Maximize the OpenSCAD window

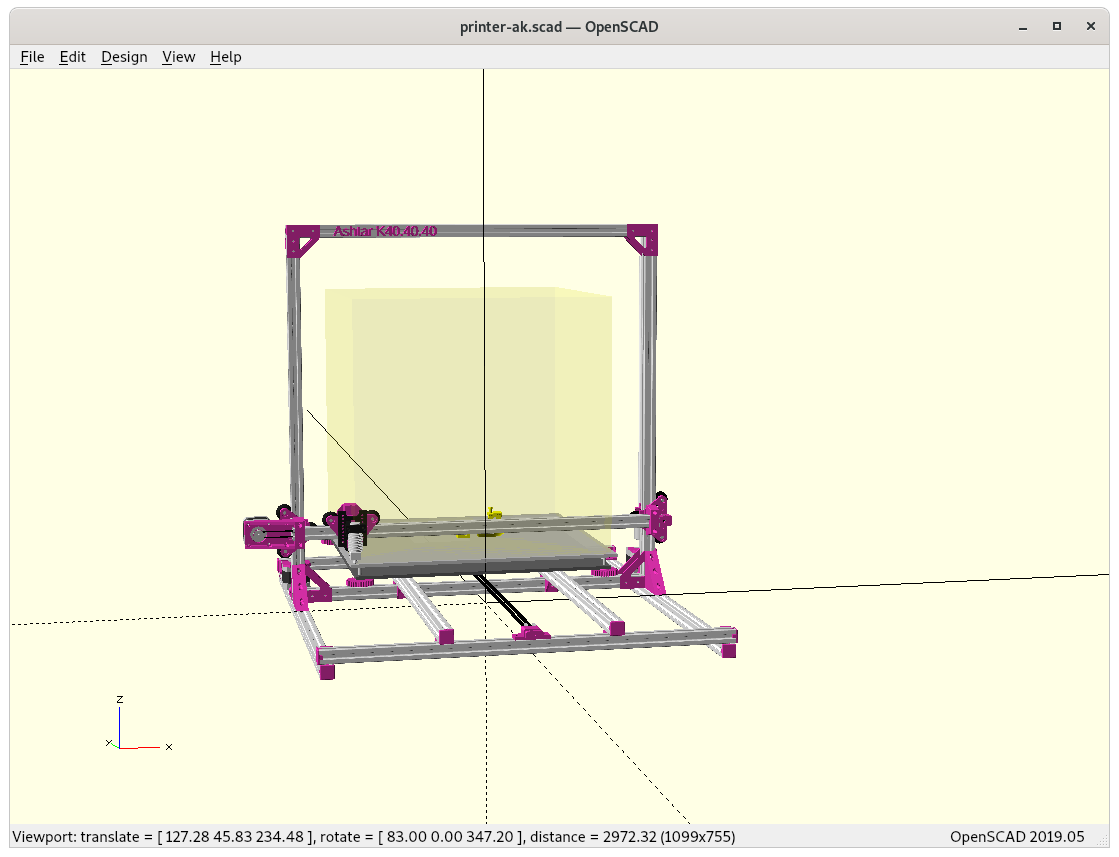[x=1056, y=27]
